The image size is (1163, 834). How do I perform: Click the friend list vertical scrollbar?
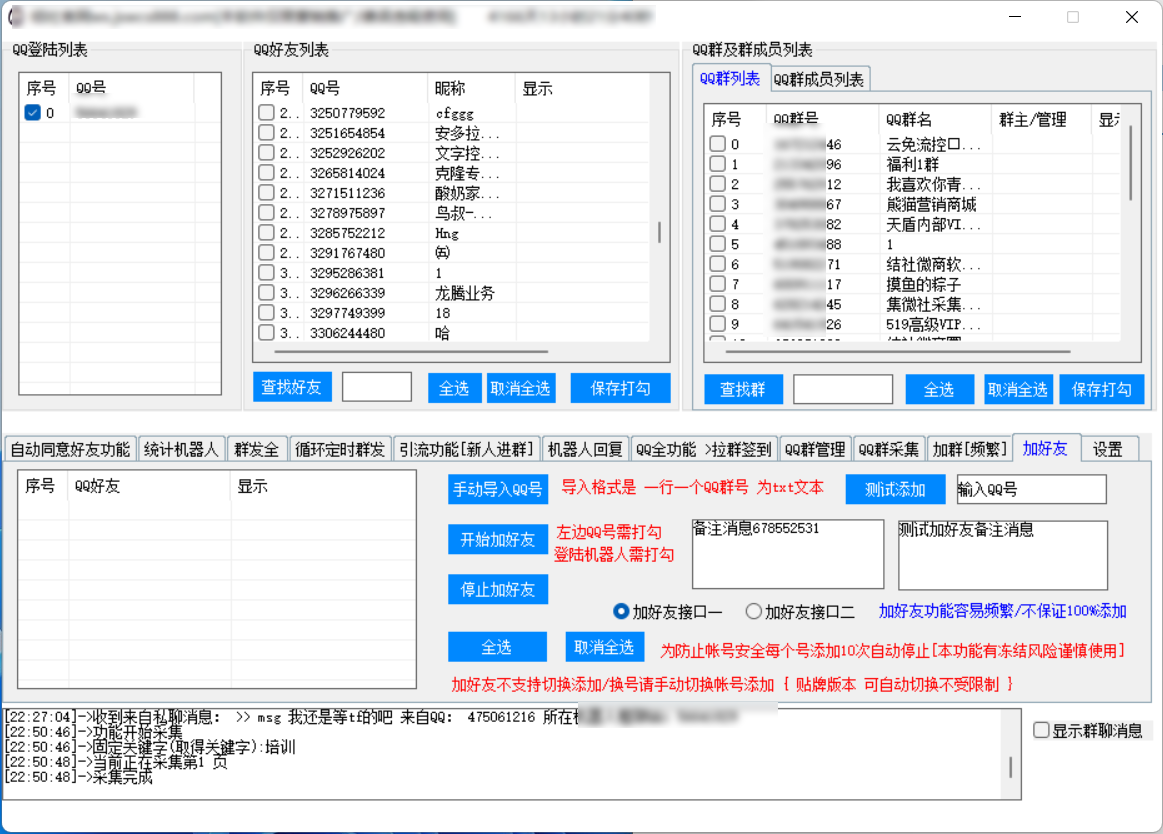tap(659, 232)
